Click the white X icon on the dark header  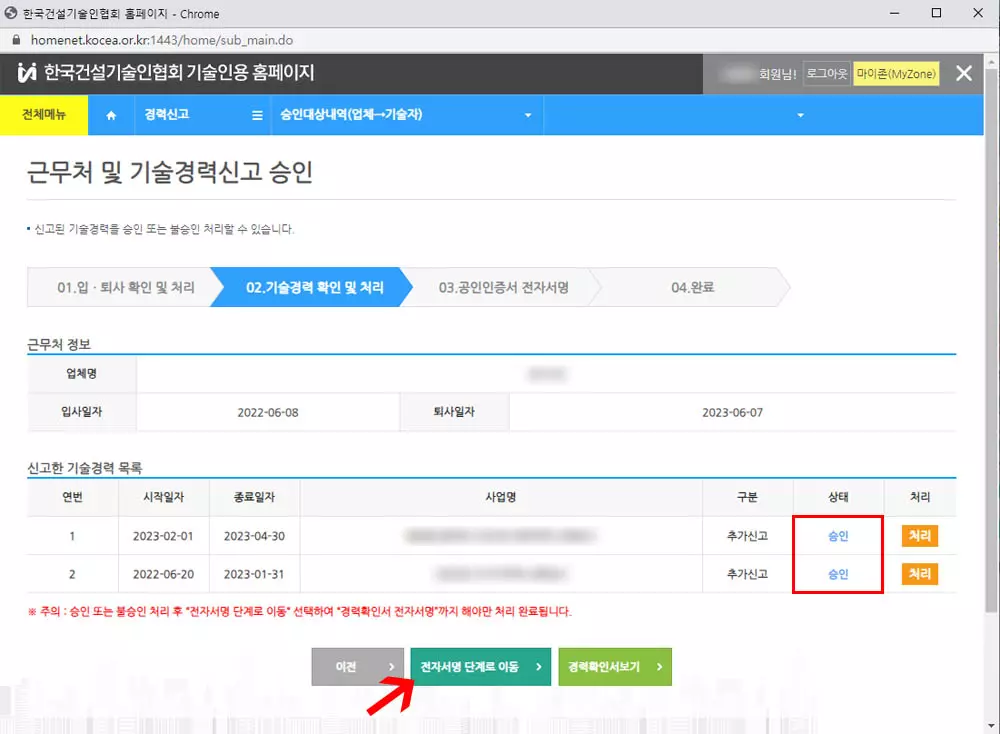[x=963, y=73]
